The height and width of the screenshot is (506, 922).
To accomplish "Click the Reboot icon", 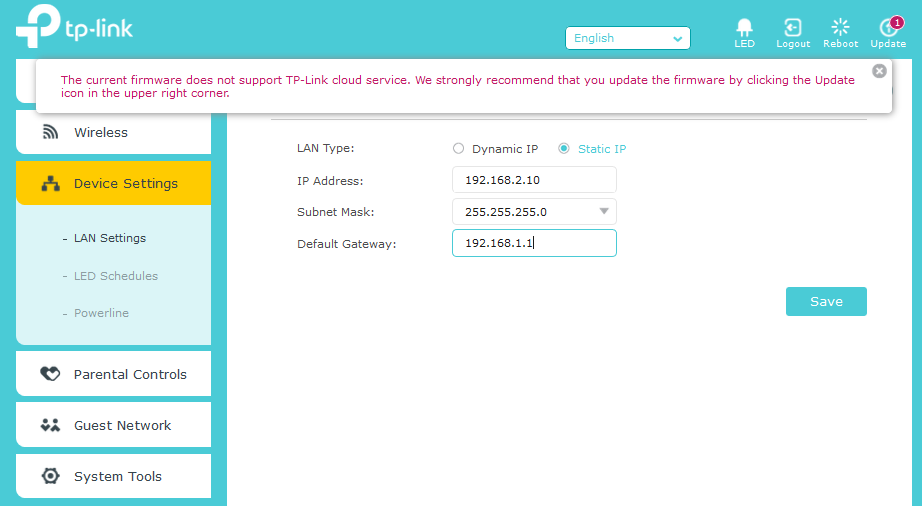I will pyautogui.click(x=840, y=28).
